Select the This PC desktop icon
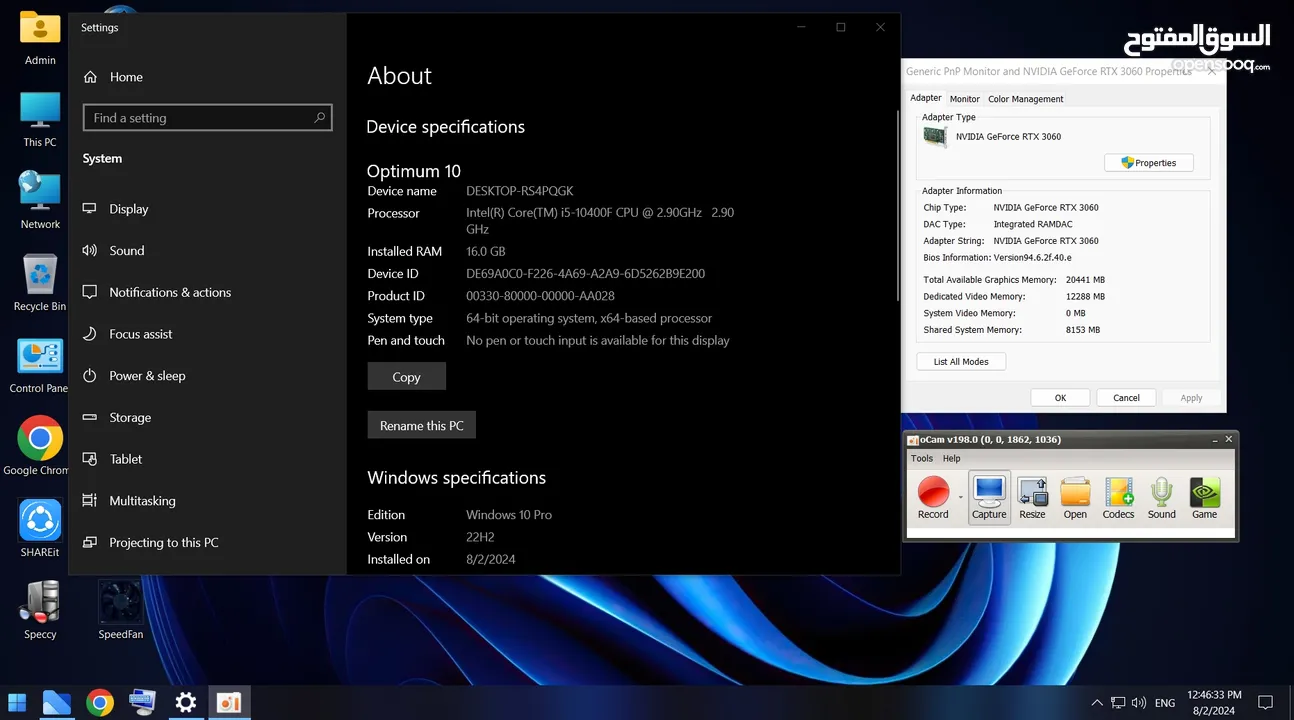This screenshot has height=720, width=1294. pyautogui.click(x=40, y=120)
